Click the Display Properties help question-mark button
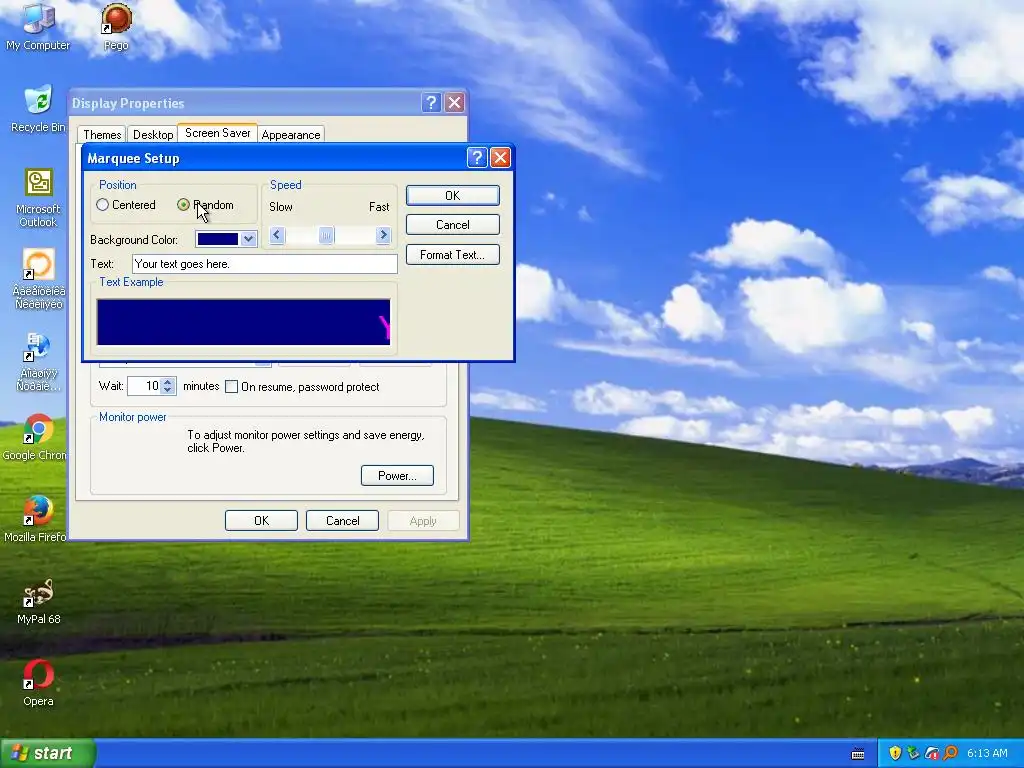The height and width of the screenshot is (768, 1024). coord(431,103)
